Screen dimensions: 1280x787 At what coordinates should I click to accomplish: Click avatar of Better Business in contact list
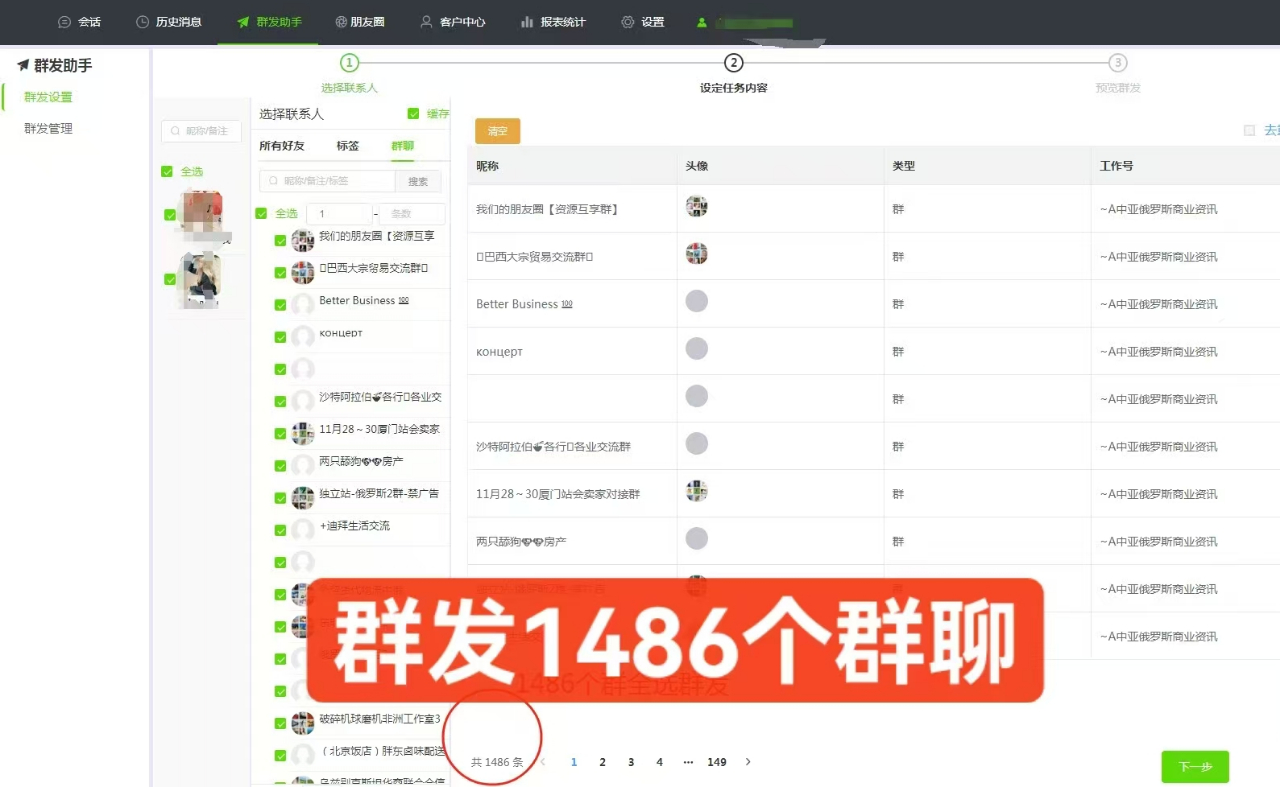pos(303,305)
